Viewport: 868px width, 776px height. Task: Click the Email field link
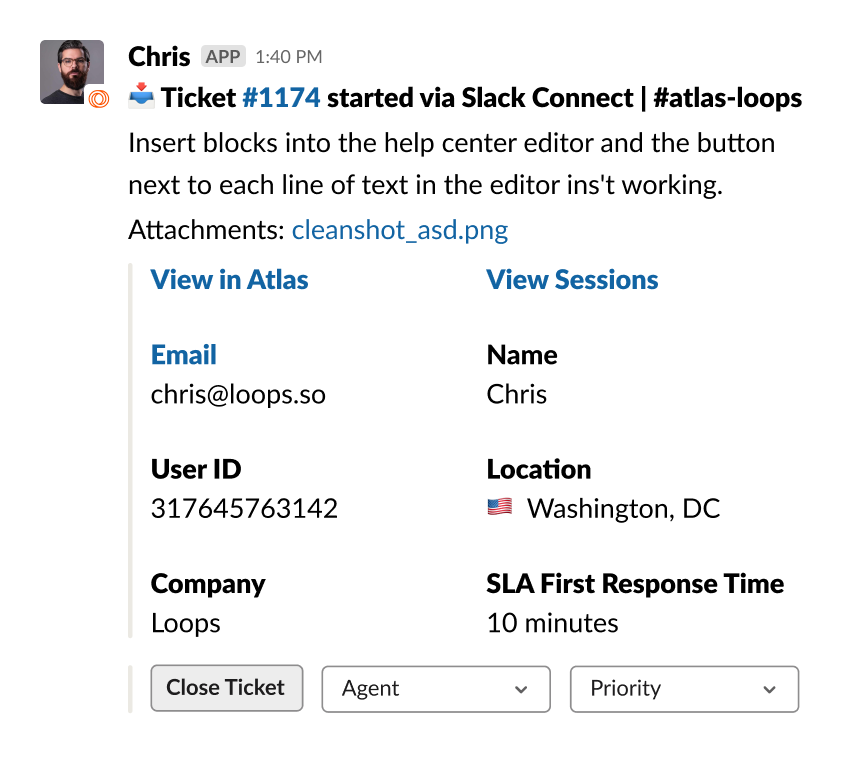tap(183, 355)
